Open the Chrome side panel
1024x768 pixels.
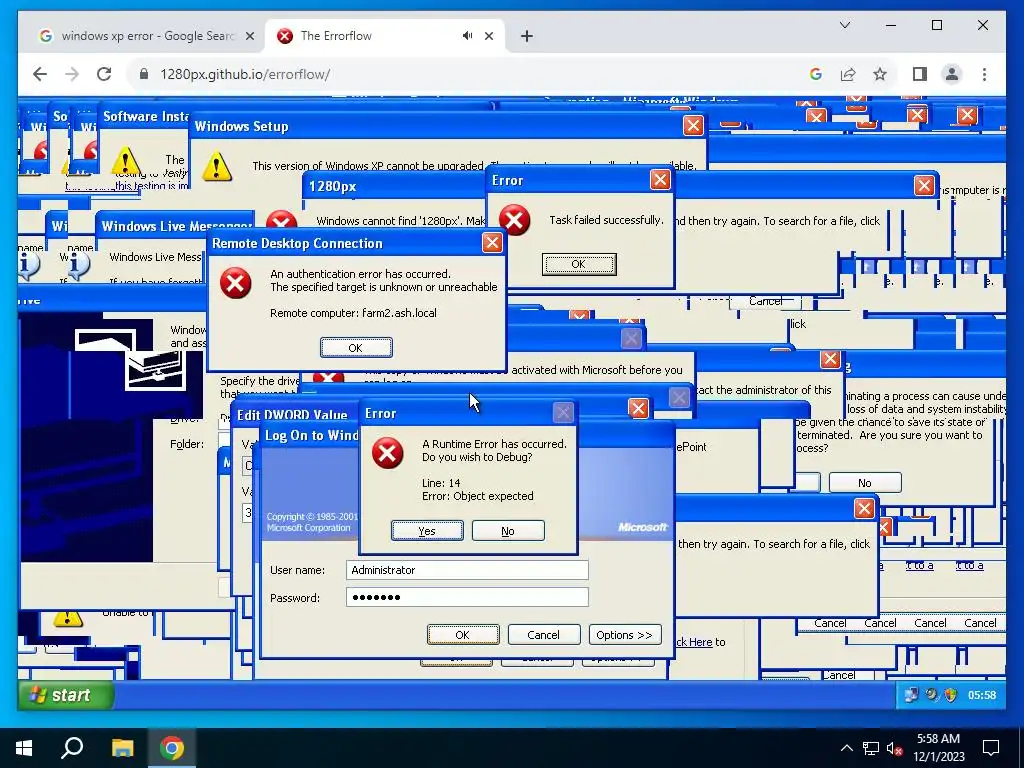920,74
